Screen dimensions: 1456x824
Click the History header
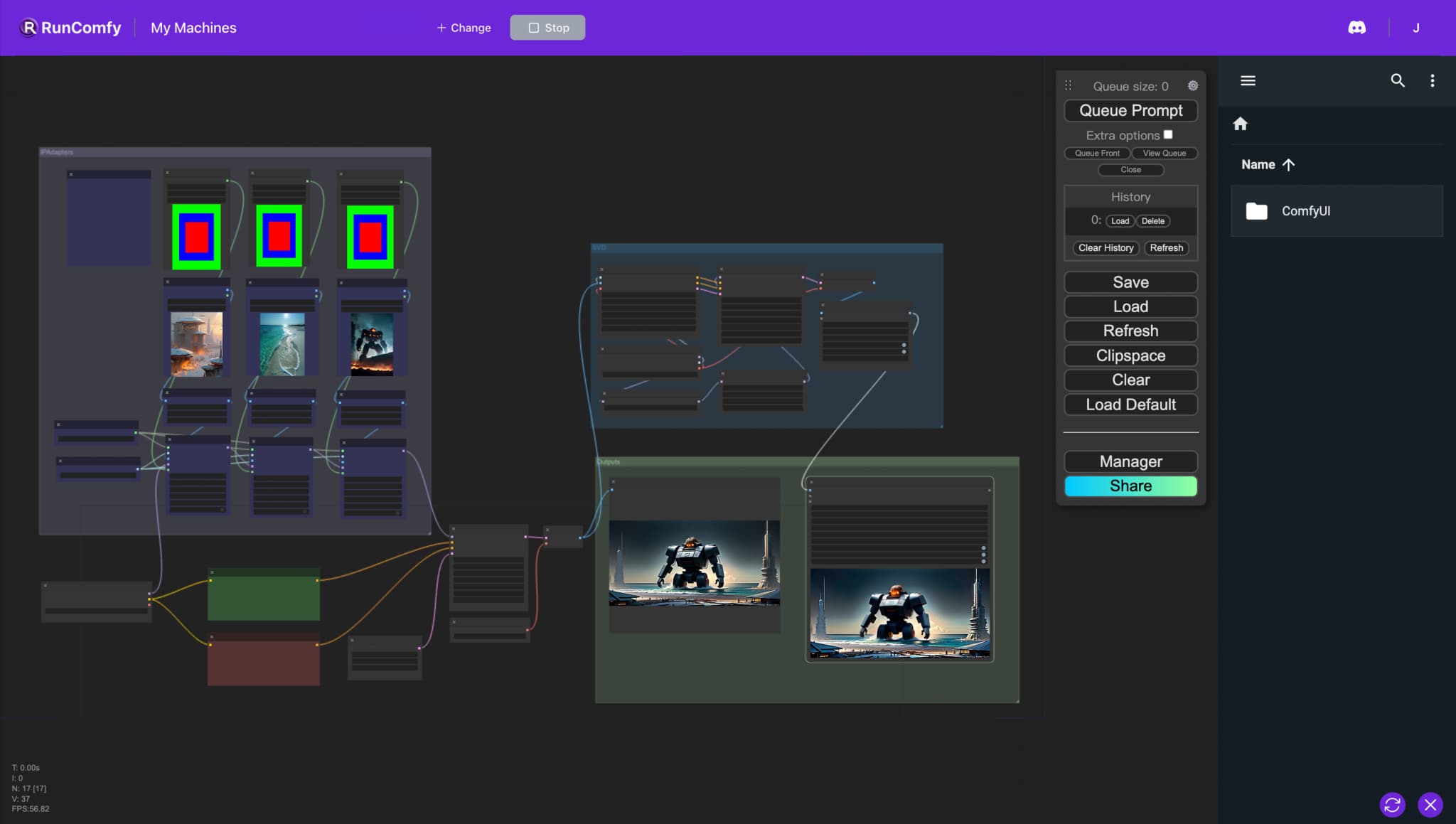(x=1130, y=197)
